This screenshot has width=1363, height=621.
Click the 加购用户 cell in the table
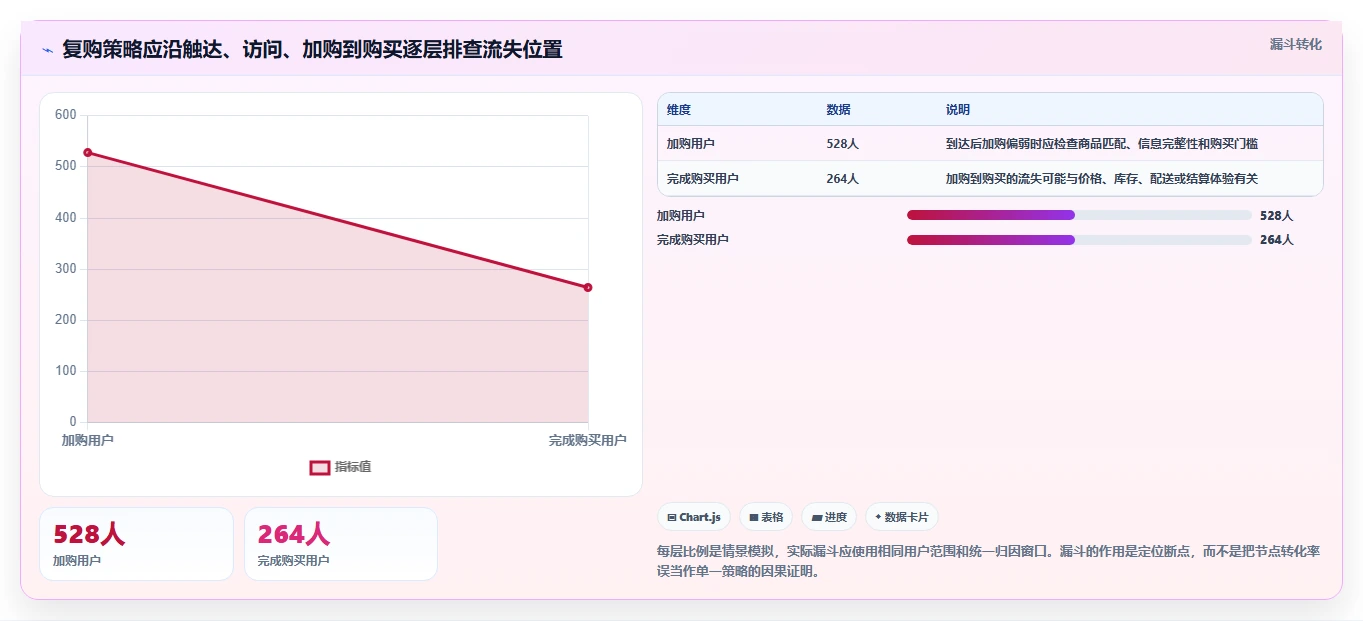click(x=691, y=144)
